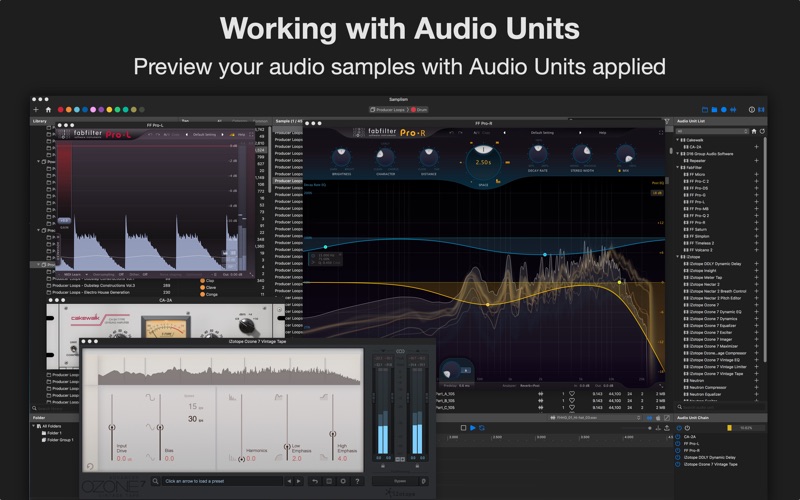Click the Folder panel header

39,418
